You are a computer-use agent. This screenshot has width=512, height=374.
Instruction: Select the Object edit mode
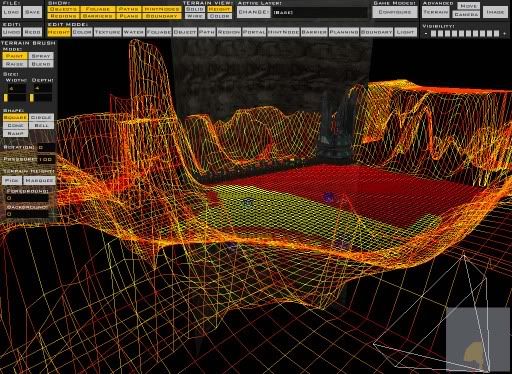(185, 32)
